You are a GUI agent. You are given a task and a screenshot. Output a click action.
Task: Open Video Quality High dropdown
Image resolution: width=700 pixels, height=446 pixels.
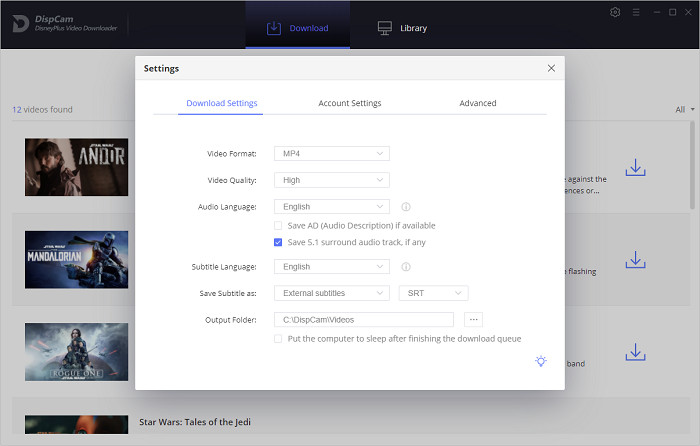click(332, 180)
